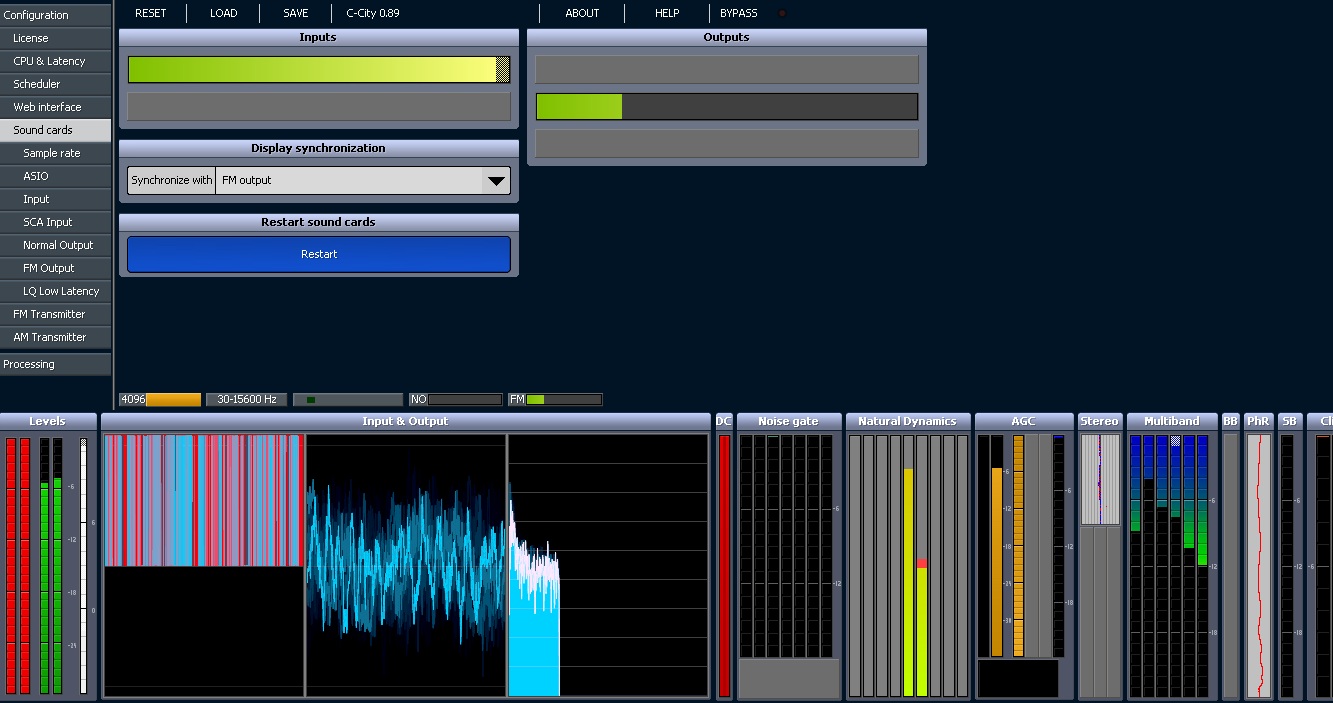Open the License page

click(x=56, y=38)
